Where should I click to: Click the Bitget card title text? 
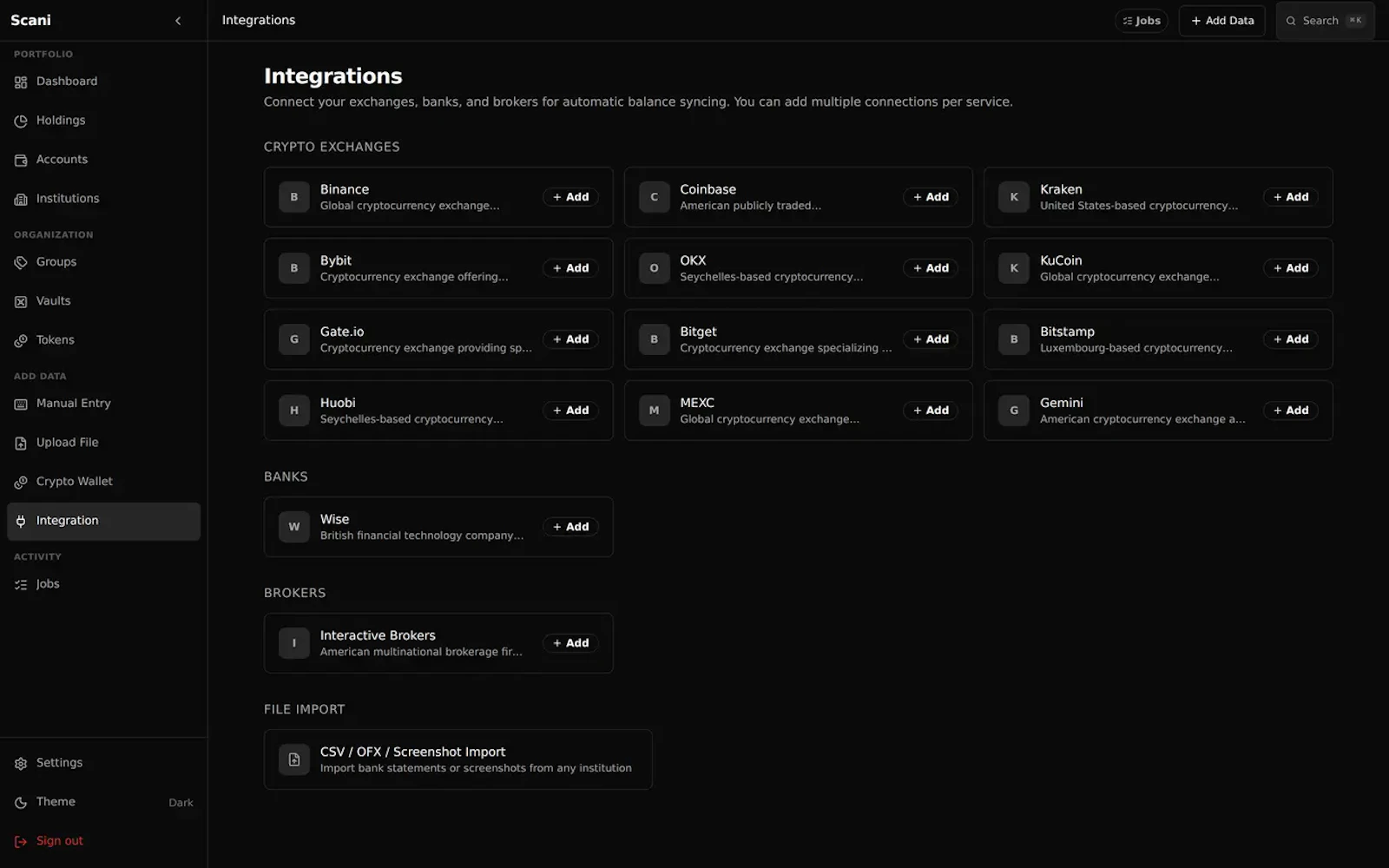coord(698,332)
